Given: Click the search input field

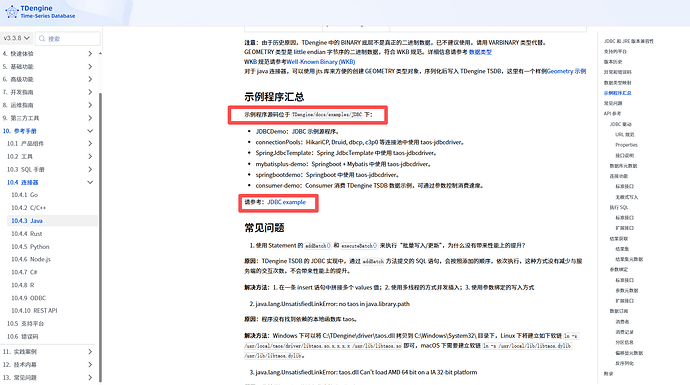Looking at the screenshot, I should coord(67,39).
